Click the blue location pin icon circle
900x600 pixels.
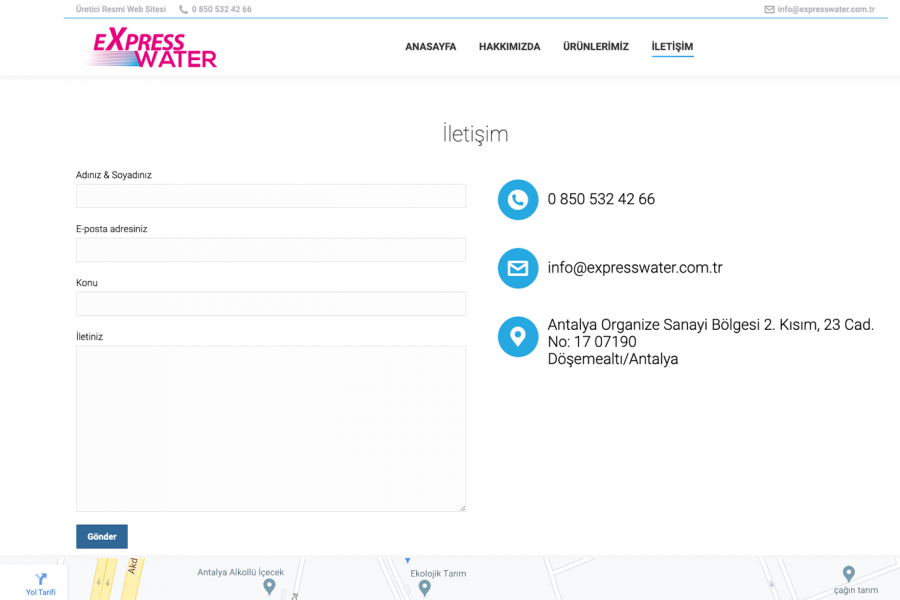tap(517, 337)
